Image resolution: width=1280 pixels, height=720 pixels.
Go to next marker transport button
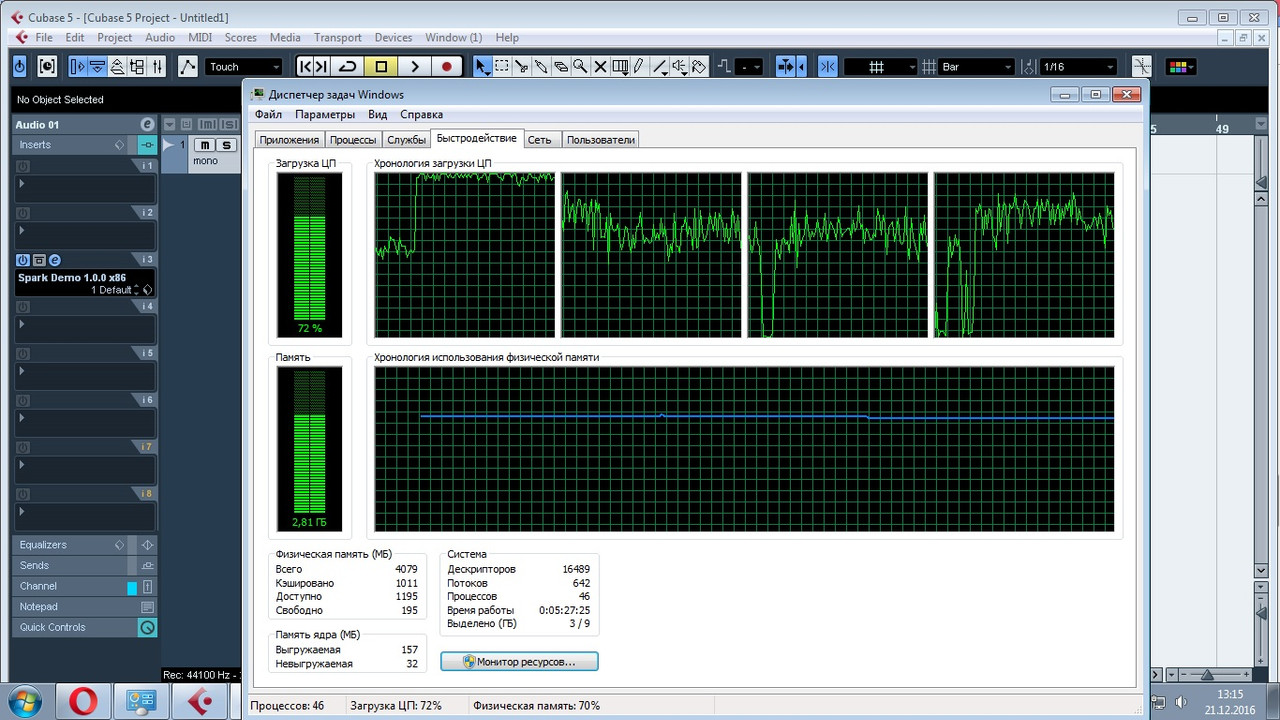(321, 66)
